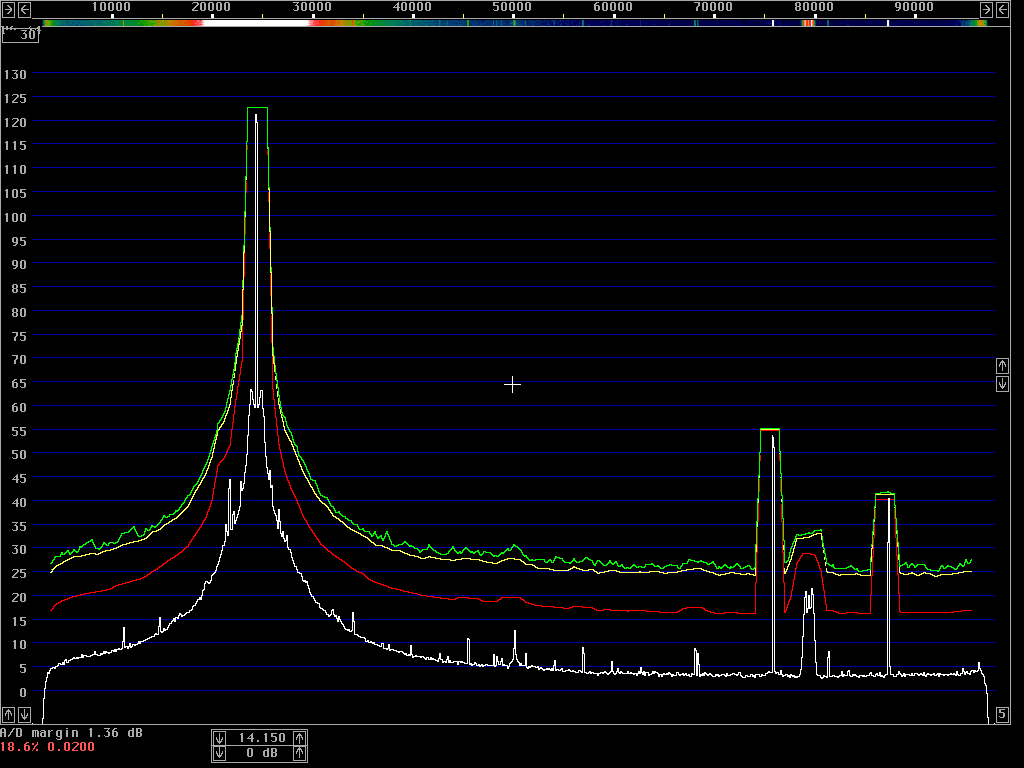
Task: Click the 40000 frequency scale label
Action: pos(412,7)
